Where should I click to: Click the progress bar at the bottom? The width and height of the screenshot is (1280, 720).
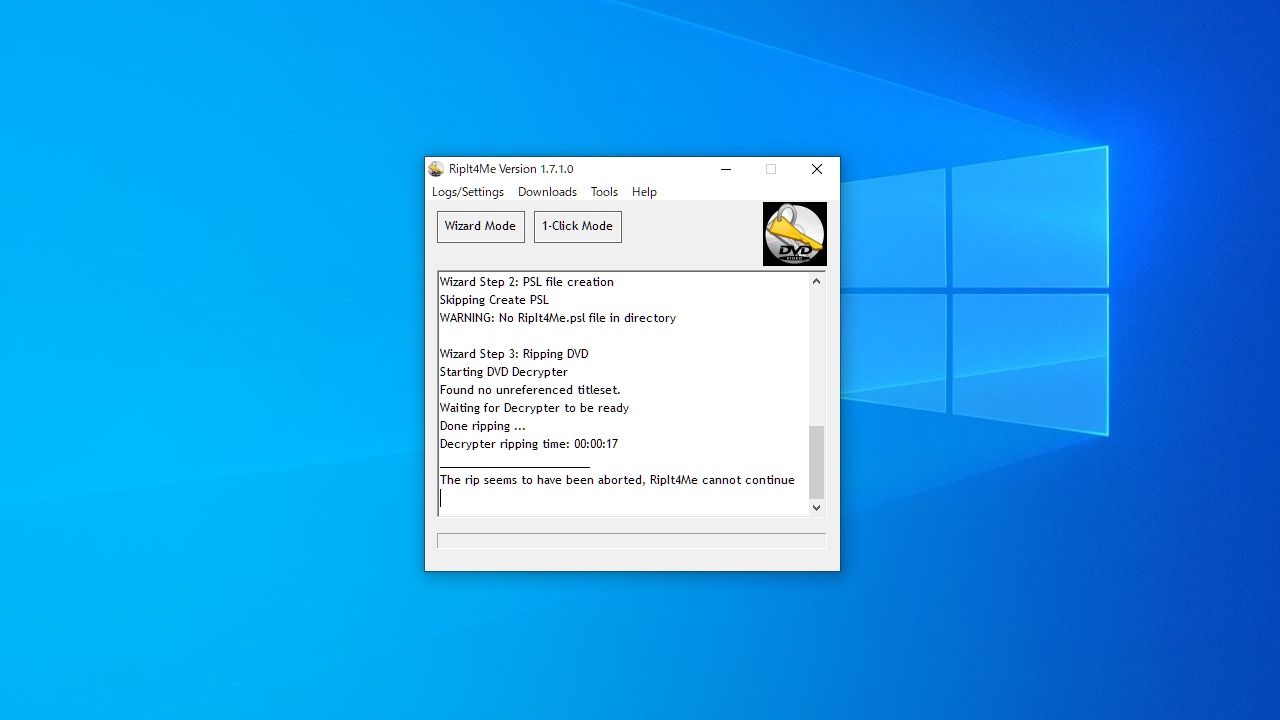(631, 541)
